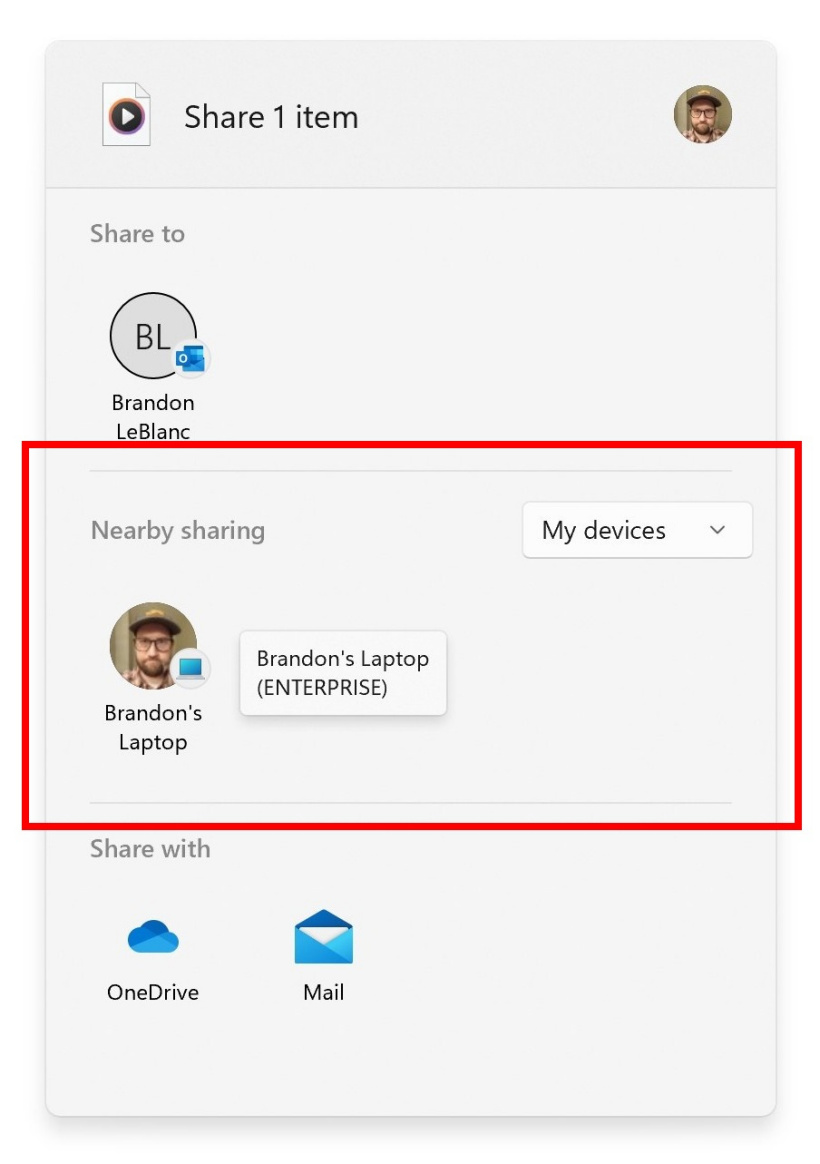Select Brandon LeBlanc's contact avatar
Screen dimensions: 820x1164
[x=153, y=336]
